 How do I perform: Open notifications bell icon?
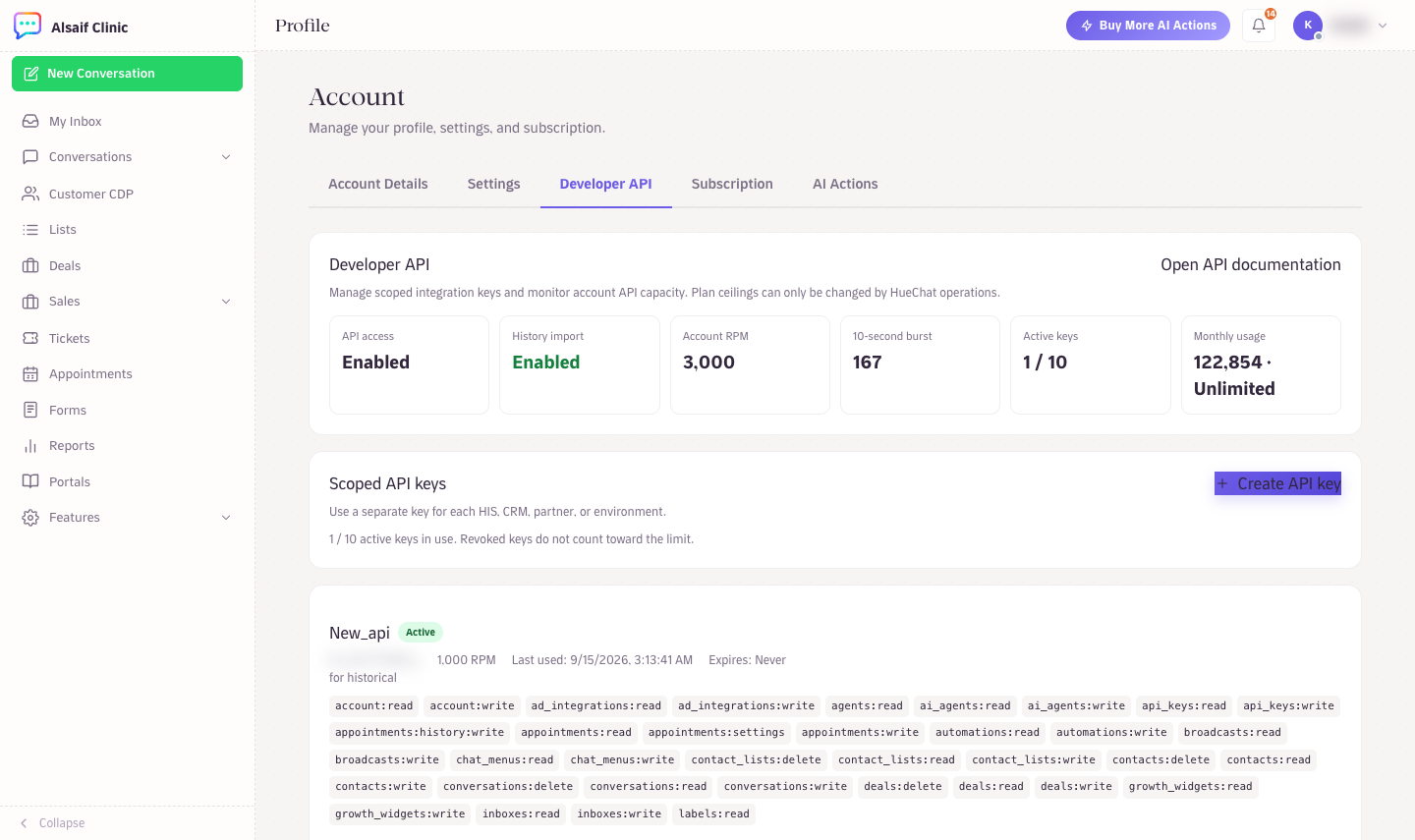[1259, 26]
